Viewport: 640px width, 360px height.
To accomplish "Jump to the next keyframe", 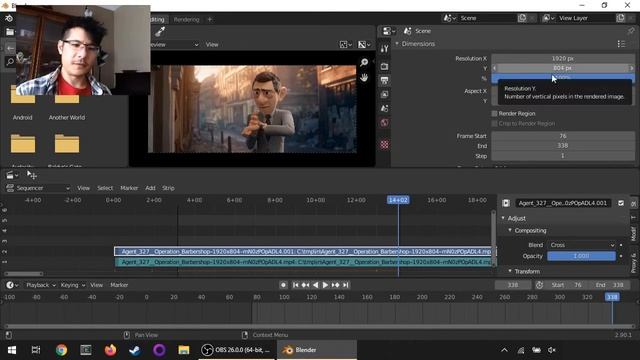I will (336, 285).
